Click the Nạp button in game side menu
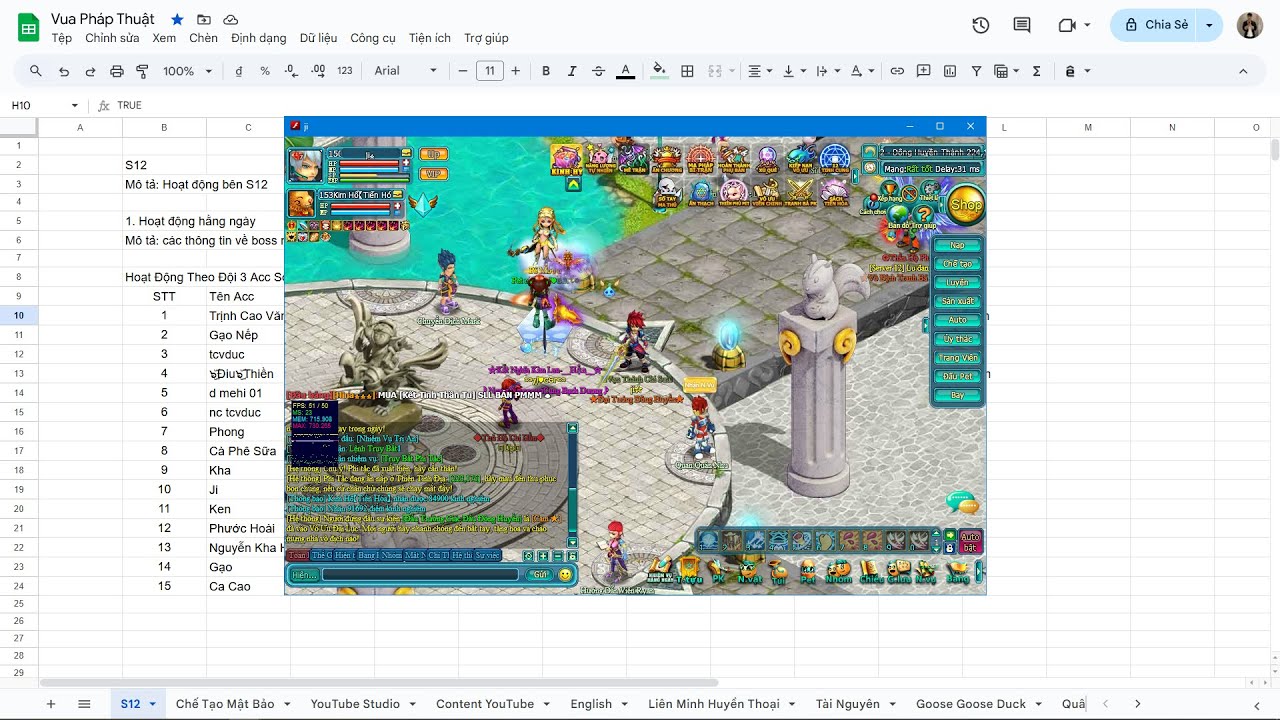 [958, 245]
